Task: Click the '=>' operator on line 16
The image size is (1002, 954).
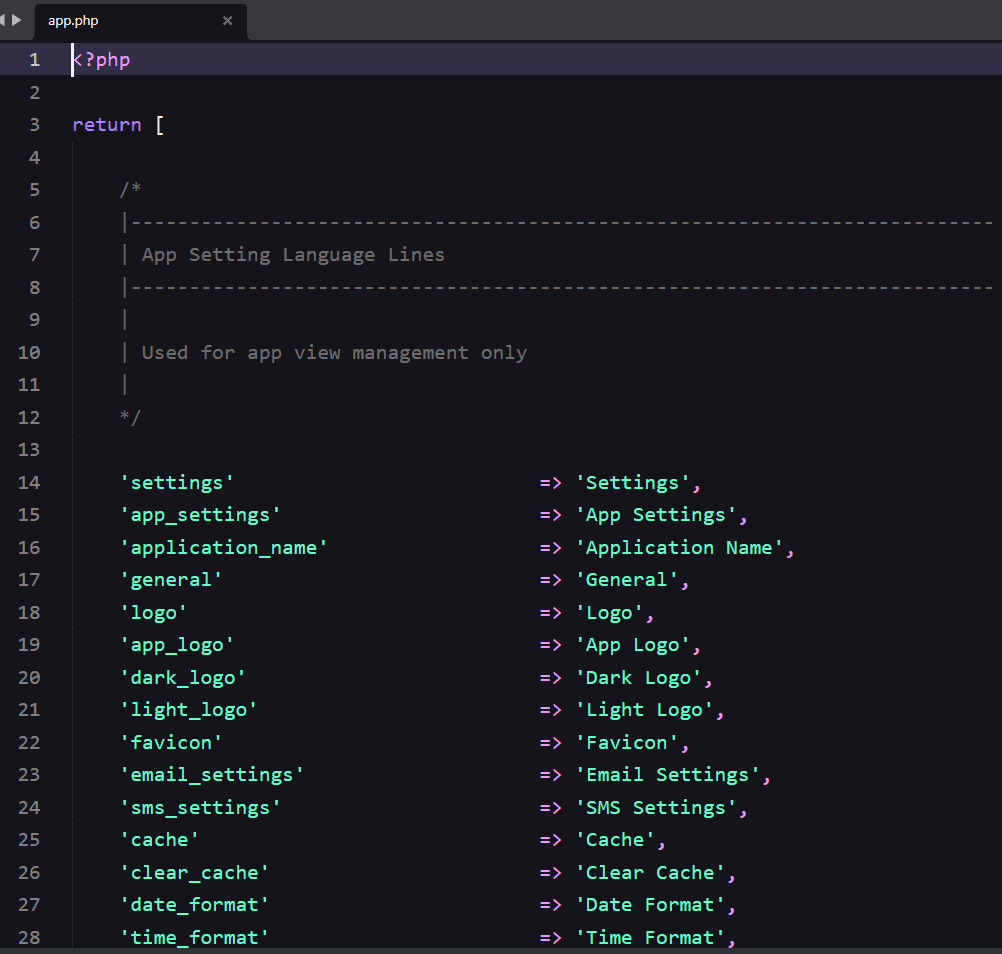Action: pos(550,548)
